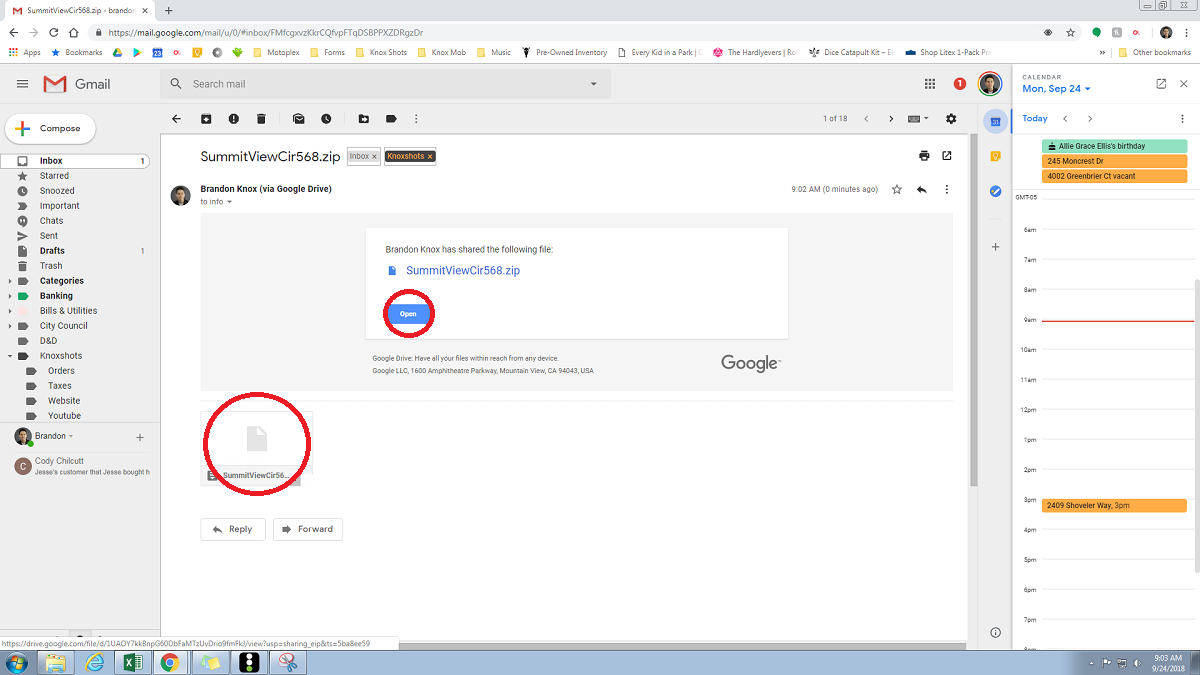
Task: Open Gmail settings gear icon
Action: point(951,119)
